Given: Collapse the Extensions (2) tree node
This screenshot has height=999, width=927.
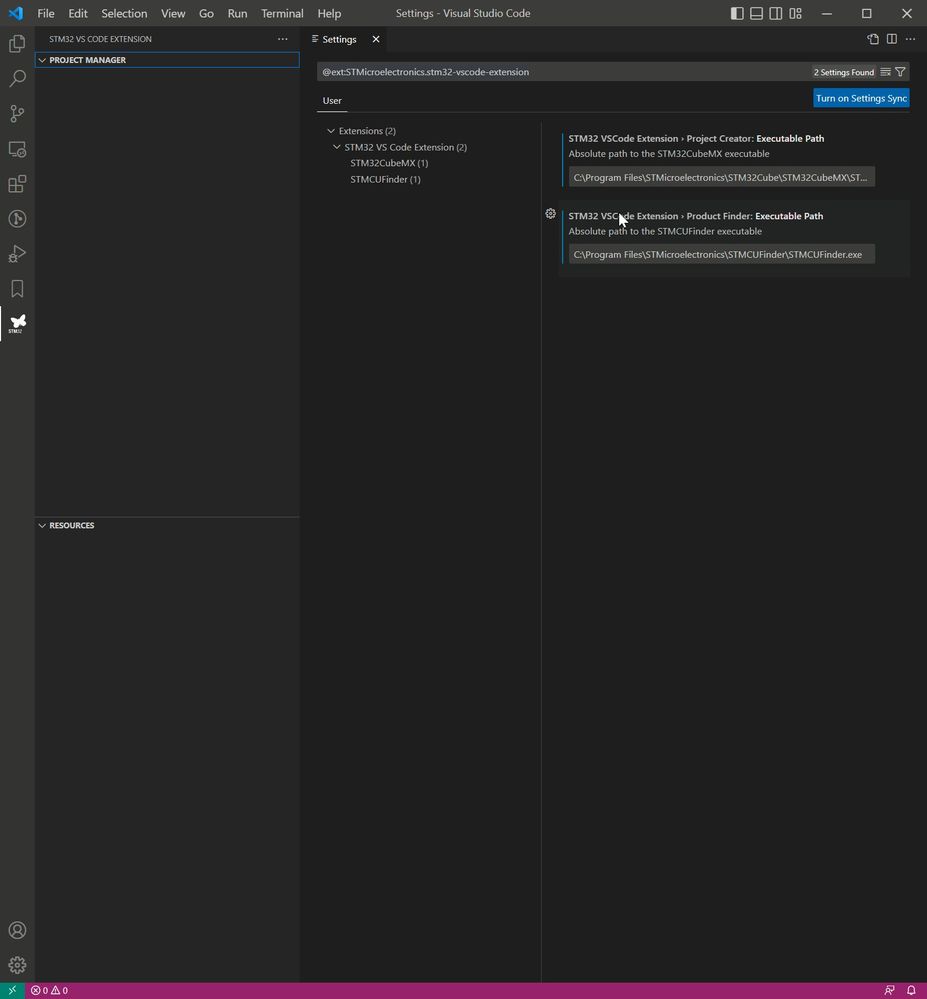Looking at the screenshot, I should click(331, 131).
